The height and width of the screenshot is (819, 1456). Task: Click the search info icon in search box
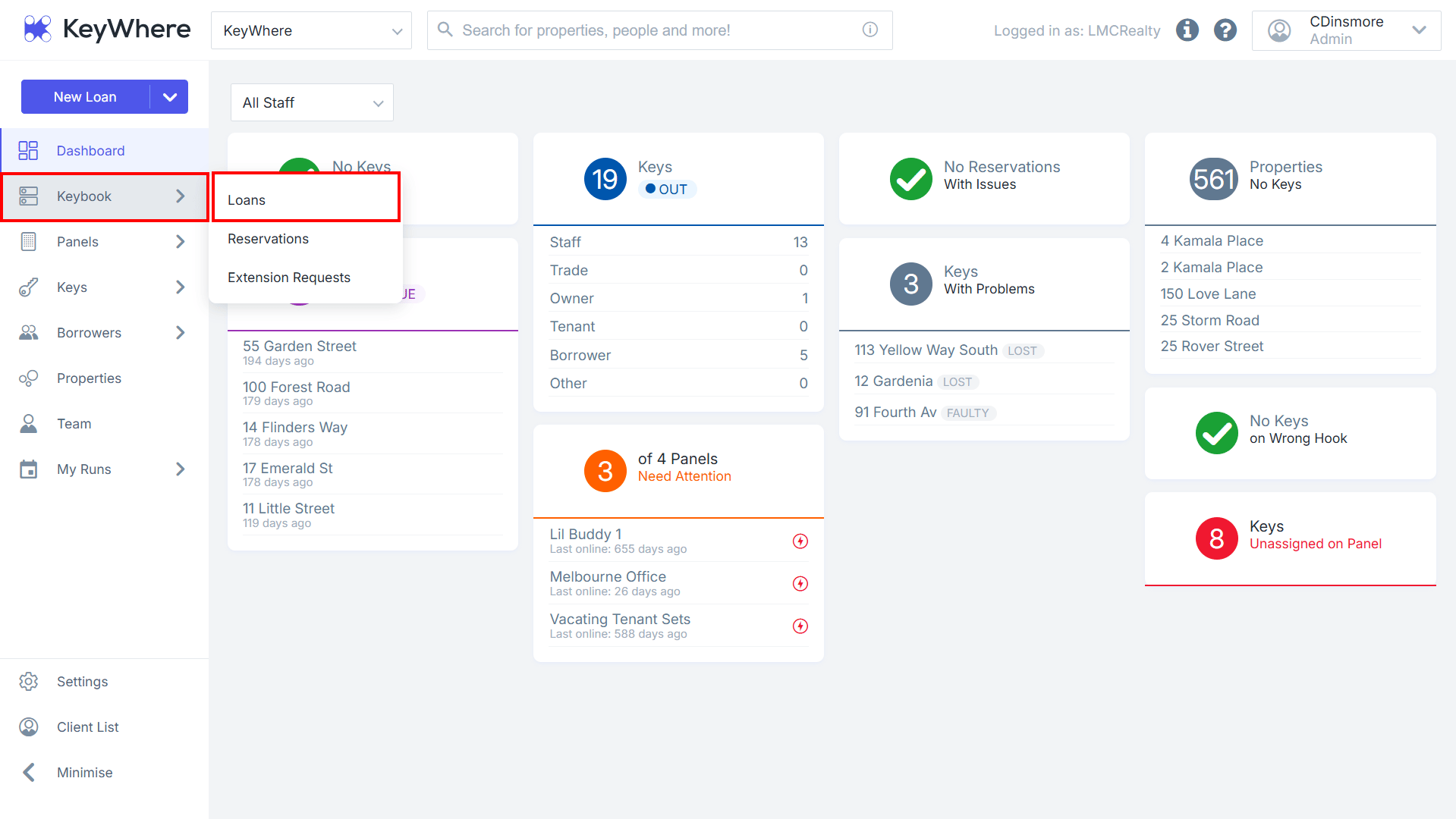tap(870, 30)
